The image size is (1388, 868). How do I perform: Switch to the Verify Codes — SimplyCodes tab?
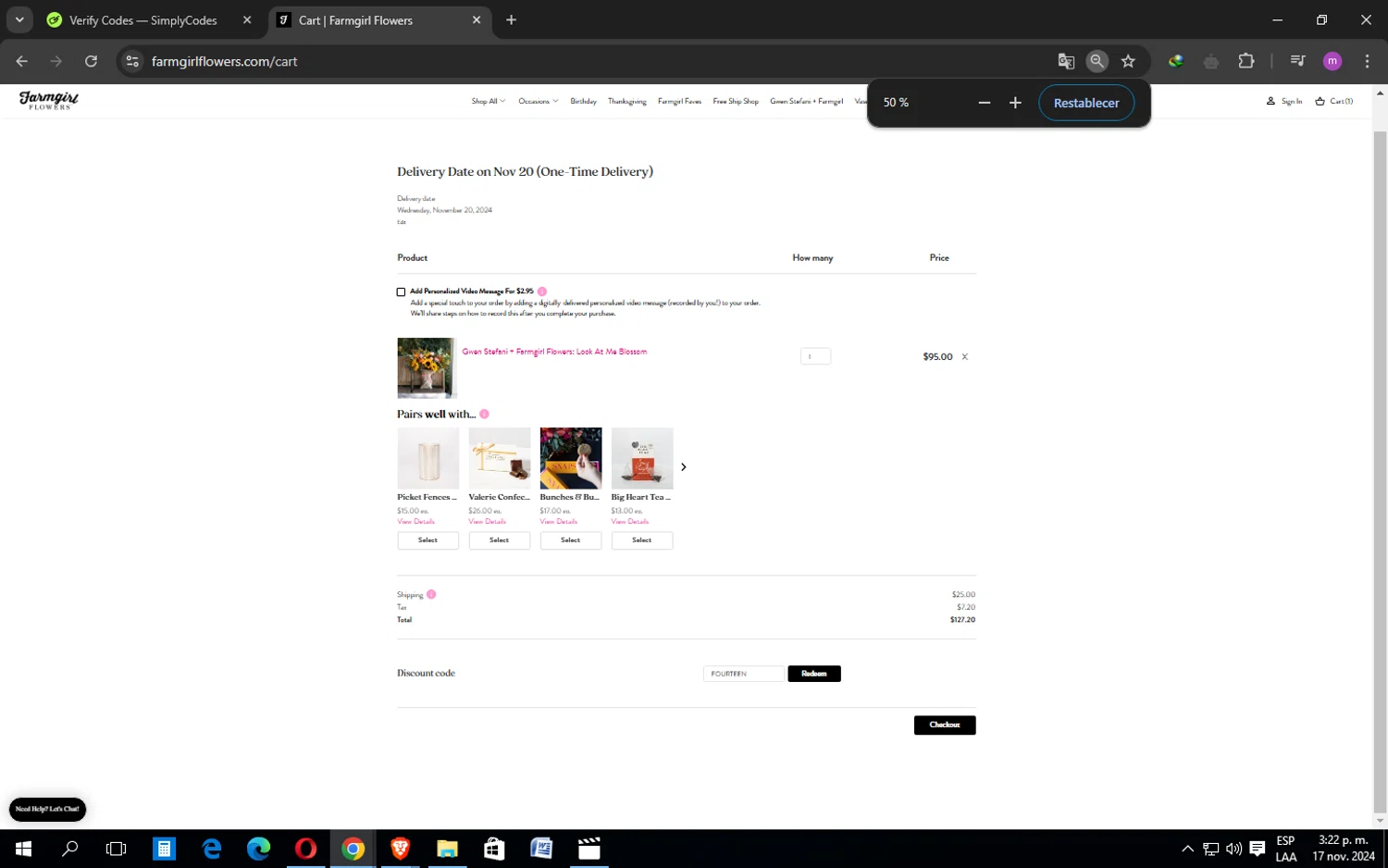pyautogui.click(x=143, y=19)
